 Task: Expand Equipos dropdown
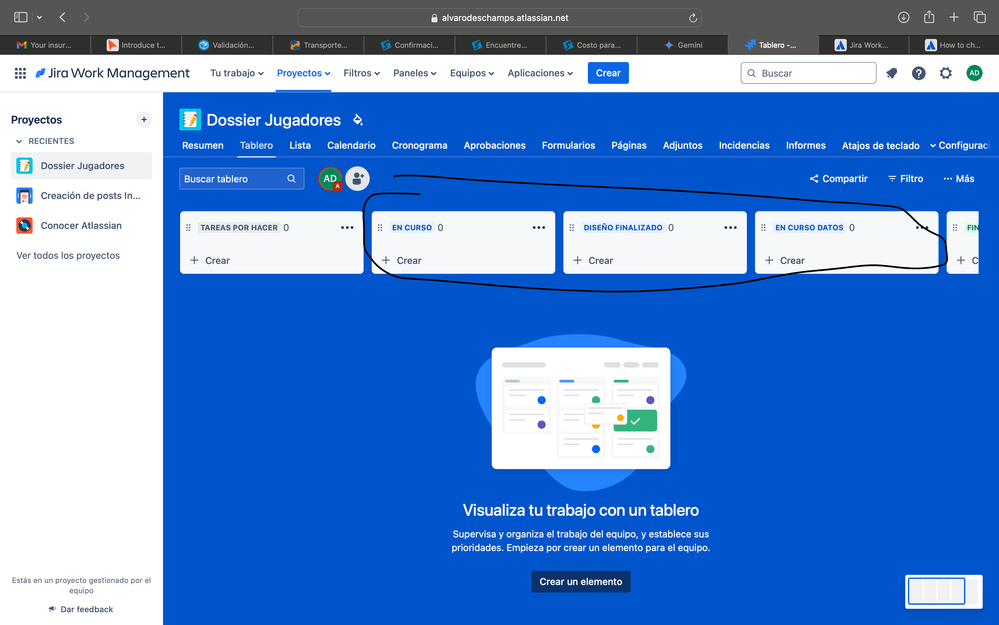pyautogui.click(x=472, y=73)
